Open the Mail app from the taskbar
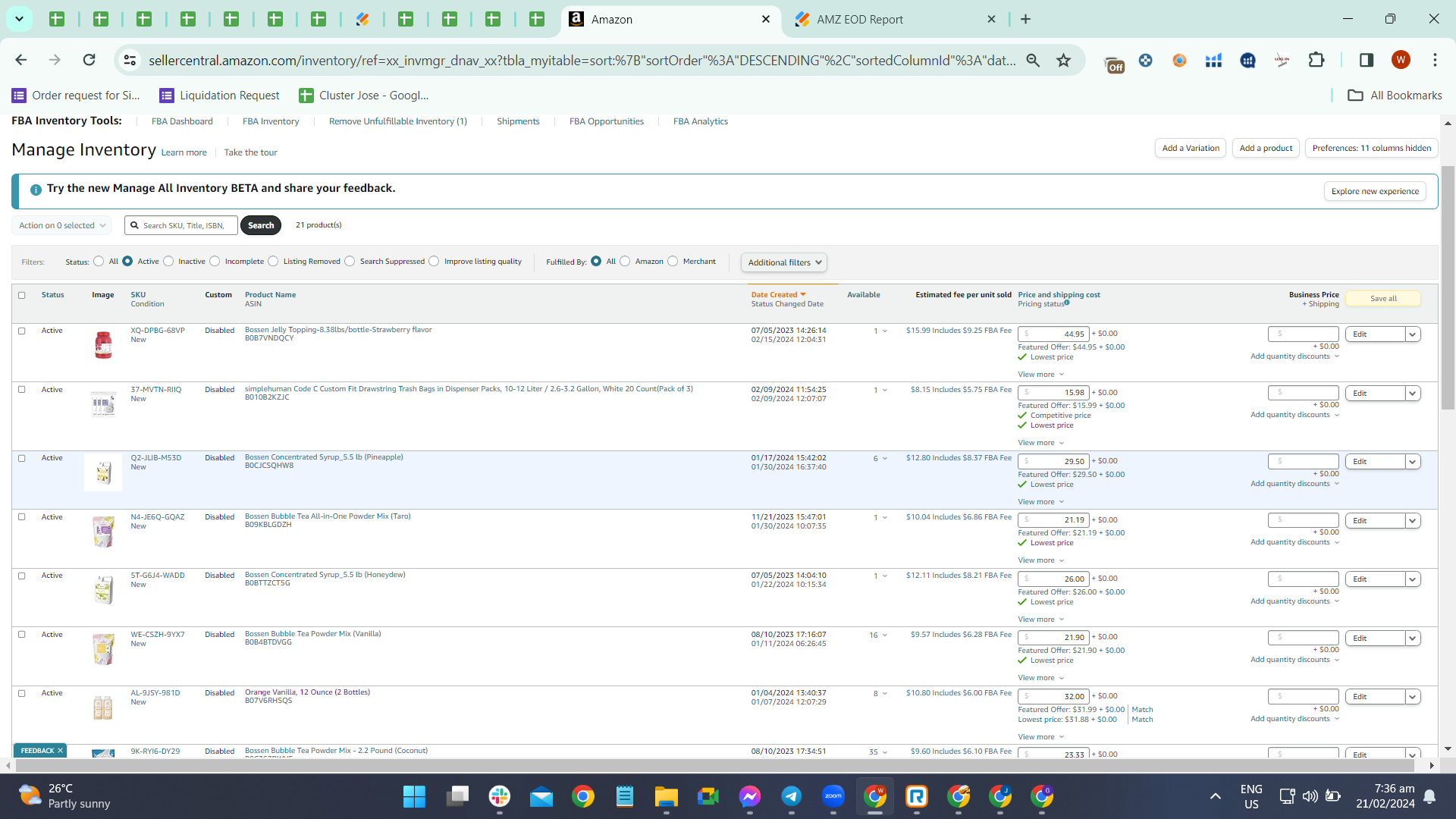The image size is (1456, 819). (x=541, y=796)
